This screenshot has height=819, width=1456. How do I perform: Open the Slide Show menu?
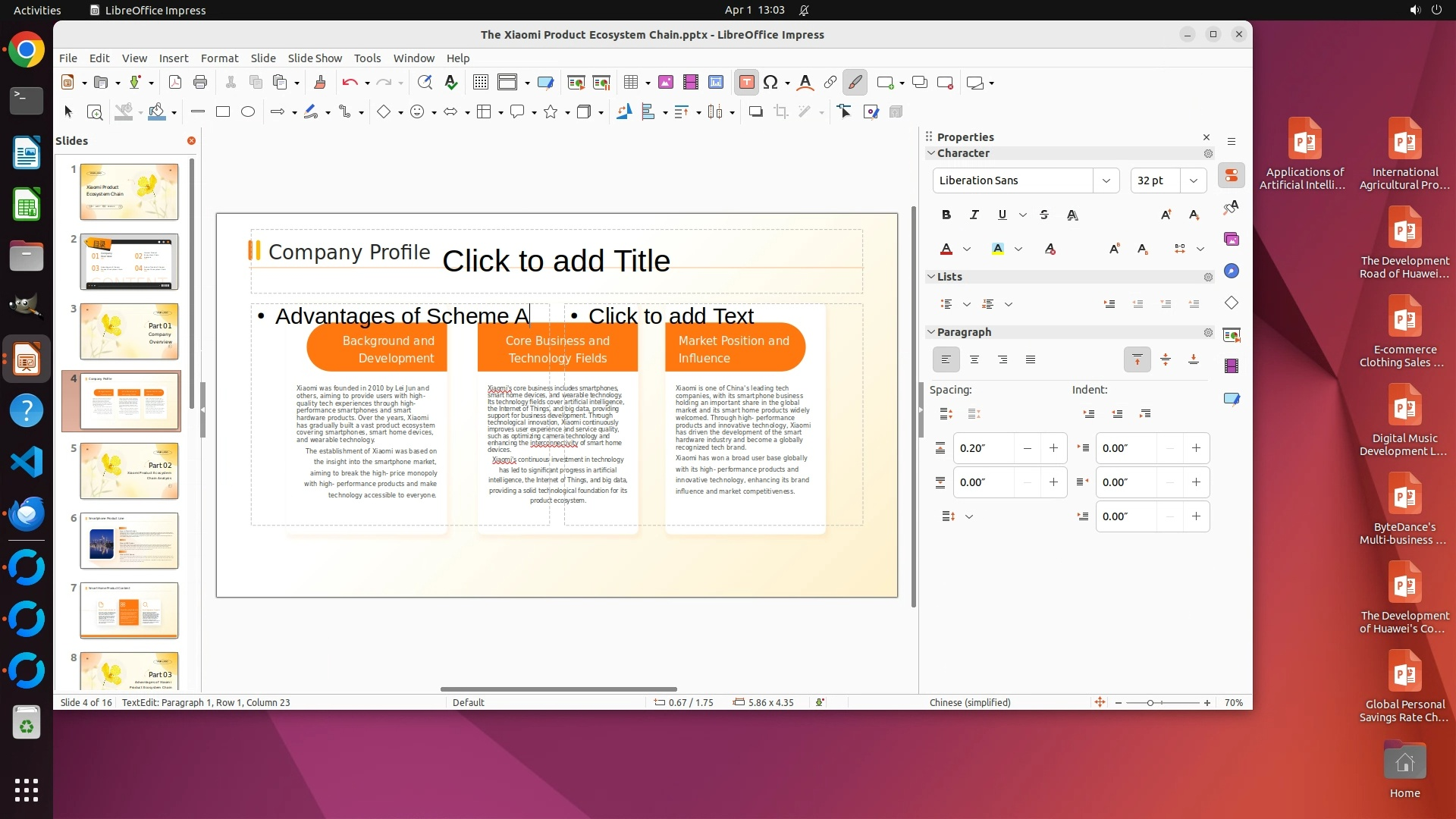coord(315,58)
